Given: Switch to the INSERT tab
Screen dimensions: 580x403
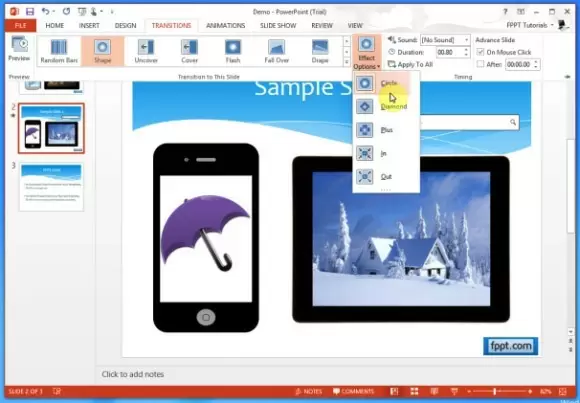Looking at the screenshot, I should (89, 26).
